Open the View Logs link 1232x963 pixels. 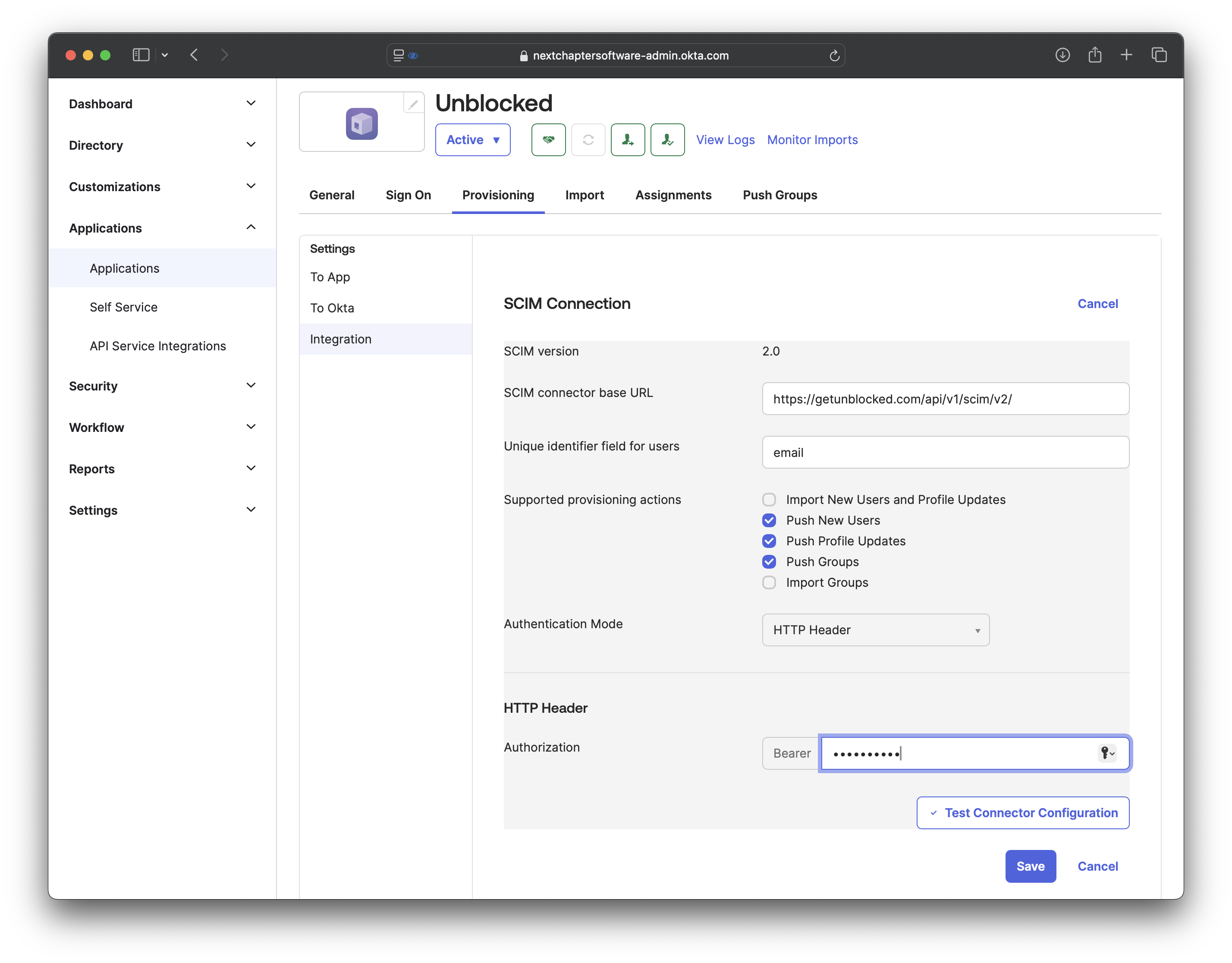click(x=725, y=139)
